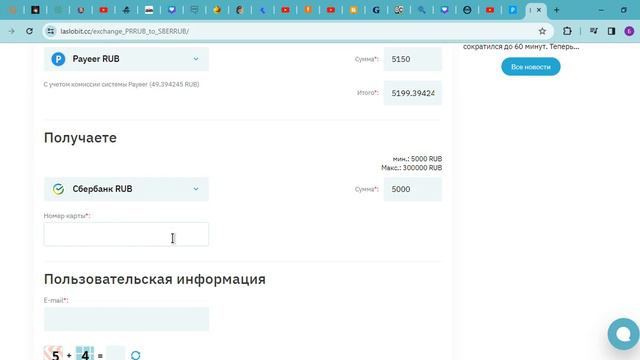Click the captcha answer box after equals sign

[116, 354]
